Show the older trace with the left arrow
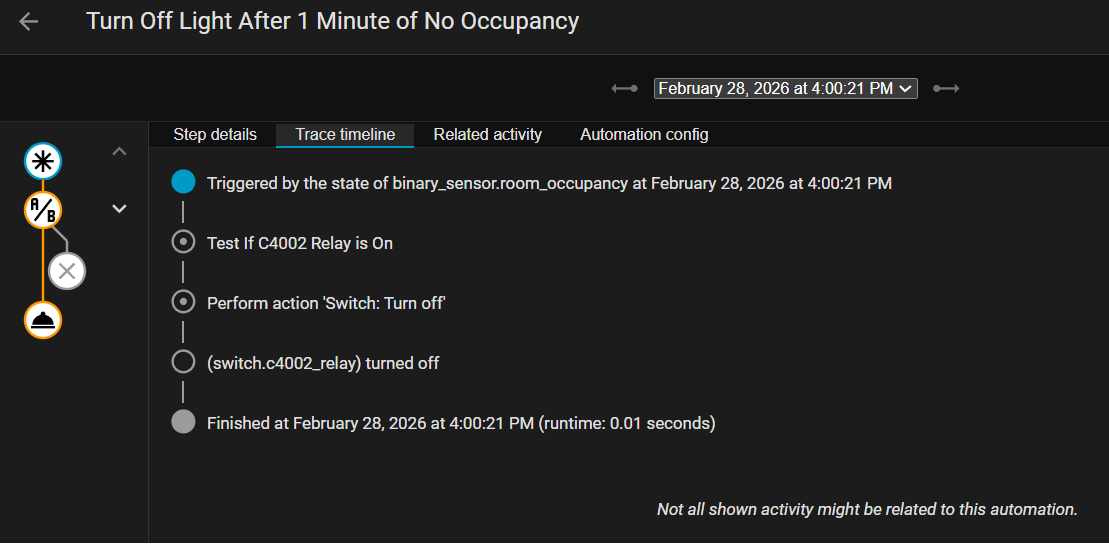 (x=625, y=89)
